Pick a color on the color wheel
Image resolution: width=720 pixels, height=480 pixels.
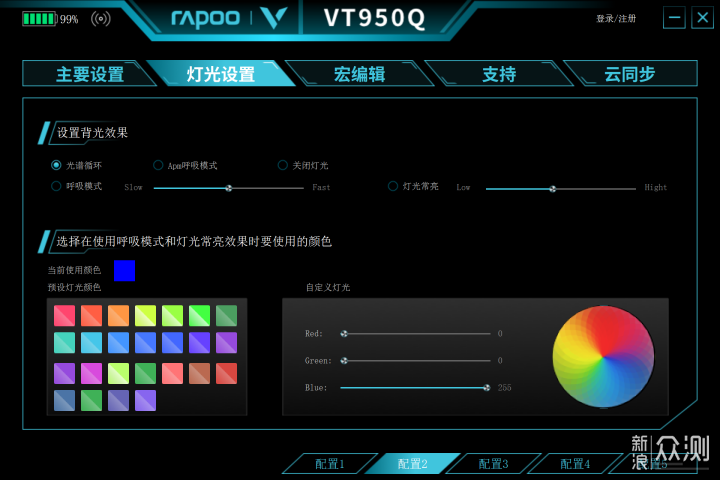603,356
